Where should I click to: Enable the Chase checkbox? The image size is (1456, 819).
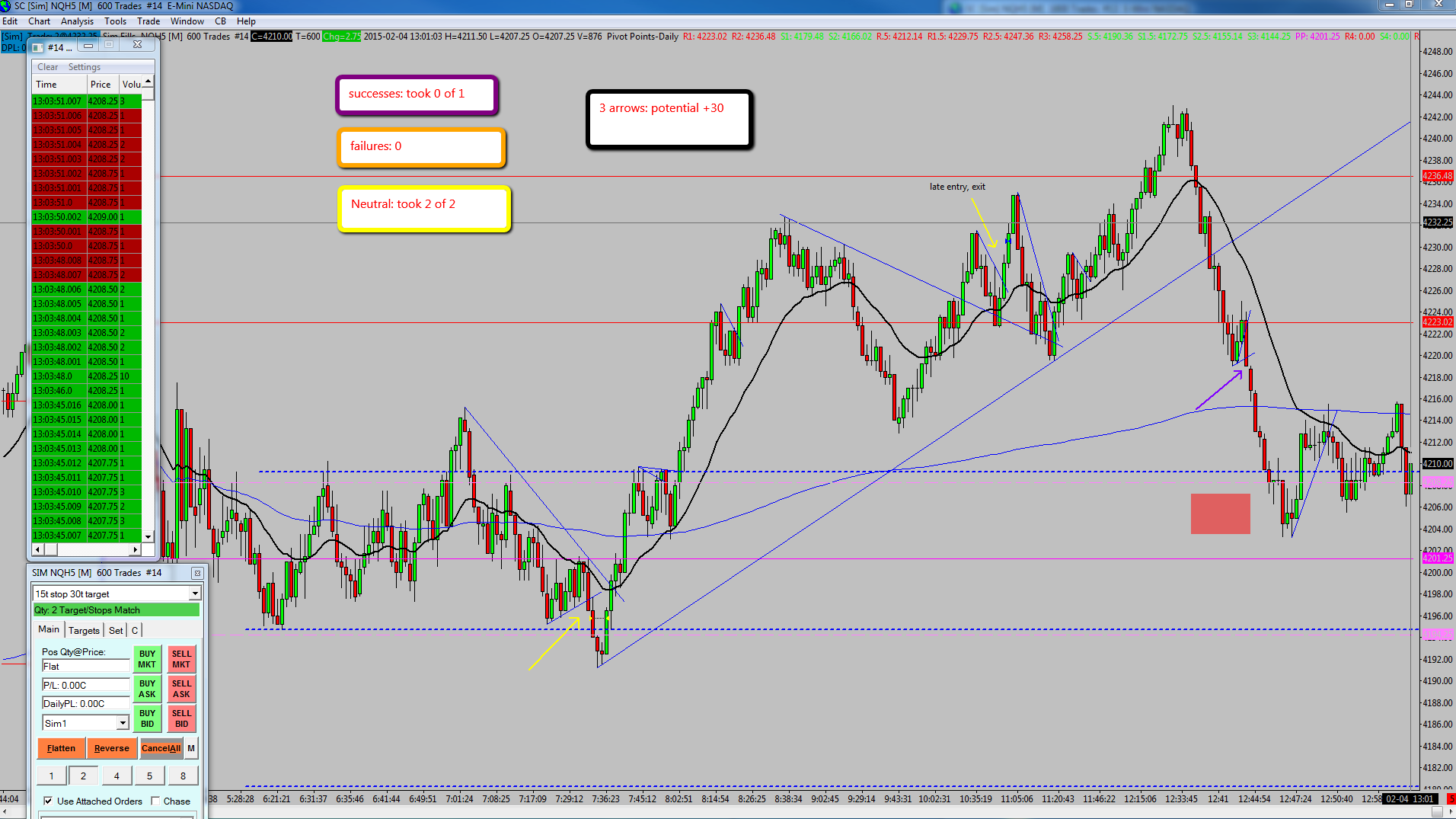155,801
